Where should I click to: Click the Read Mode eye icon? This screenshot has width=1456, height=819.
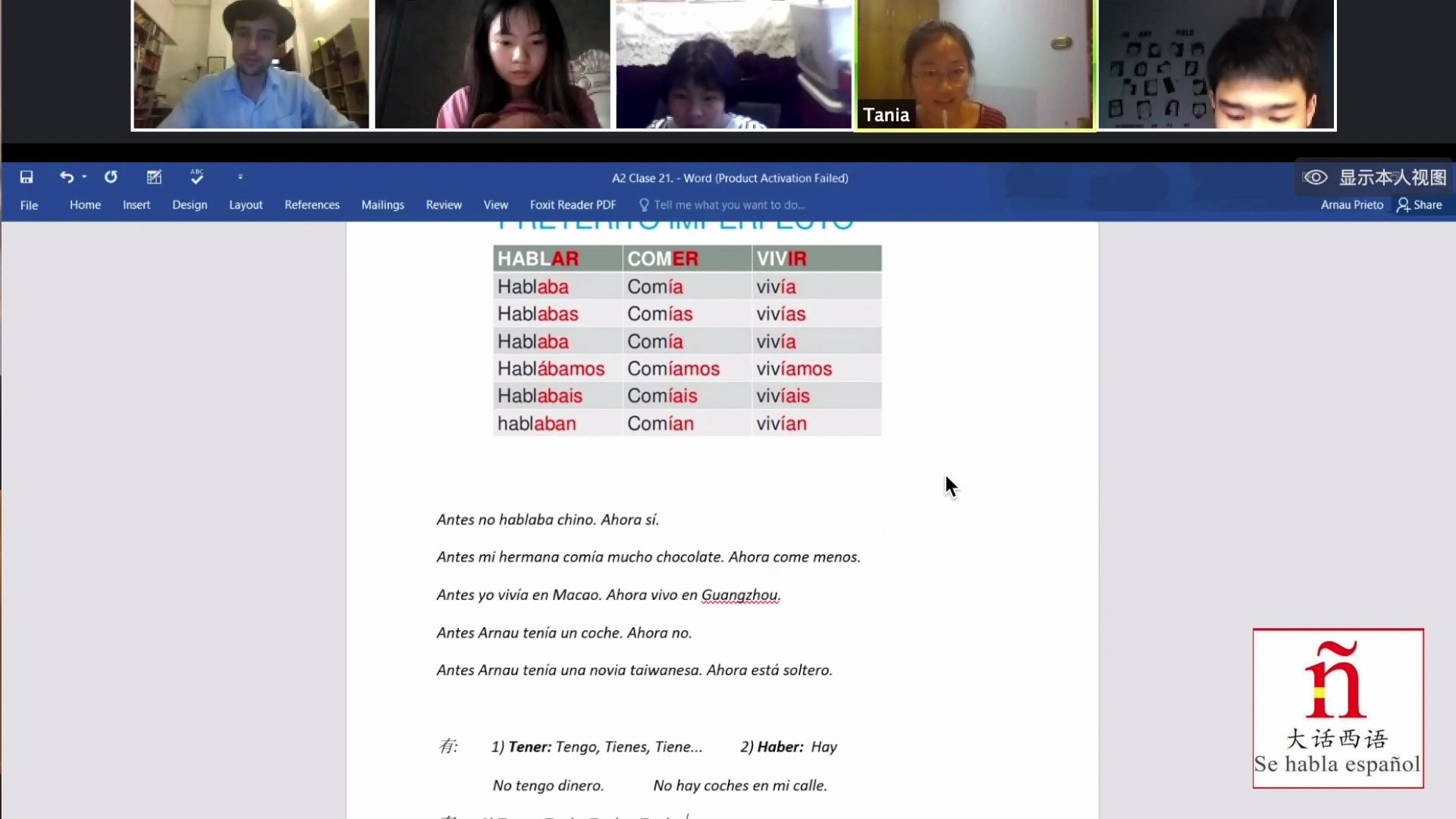(1314, 177)
